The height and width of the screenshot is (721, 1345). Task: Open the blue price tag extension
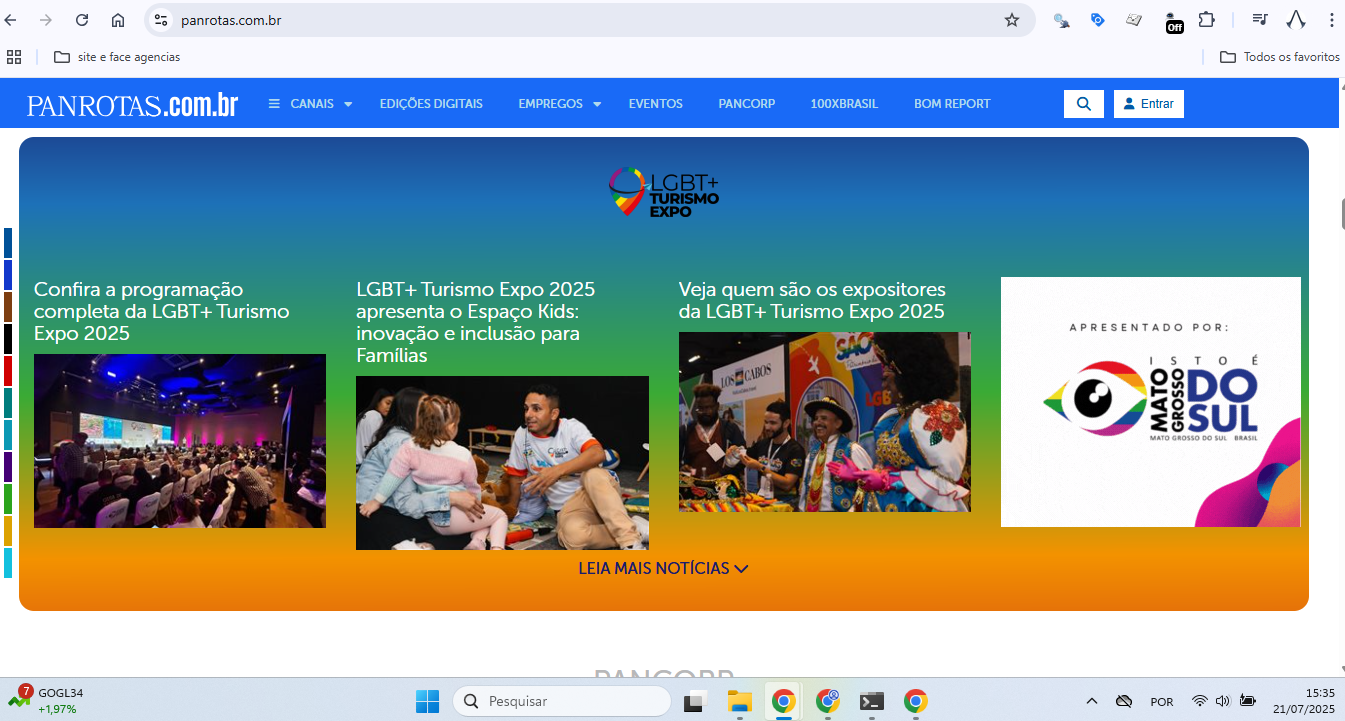(1098, 20)
